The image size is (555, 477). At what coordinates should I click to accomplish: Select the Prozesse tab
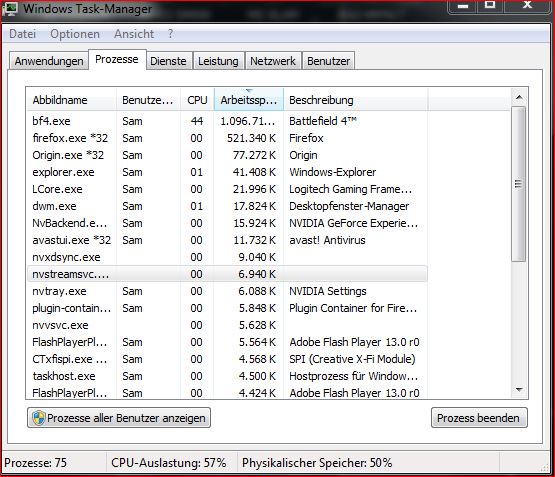point(117,59)
